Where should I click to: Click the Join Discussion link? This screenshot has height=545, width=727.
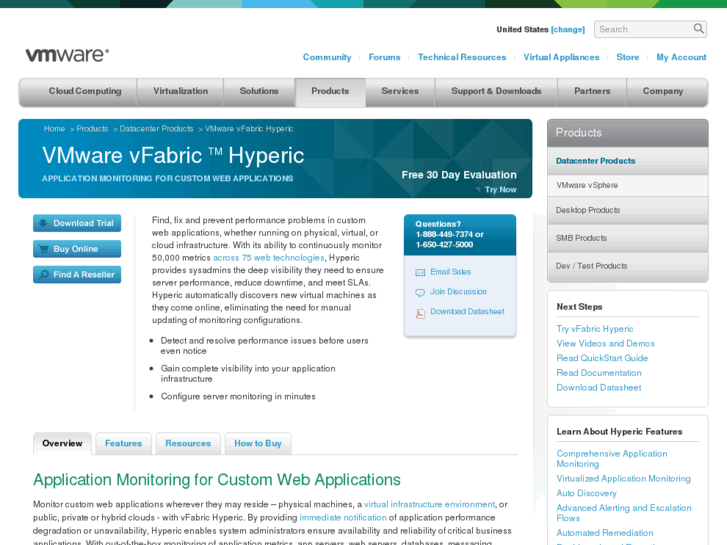458,291
